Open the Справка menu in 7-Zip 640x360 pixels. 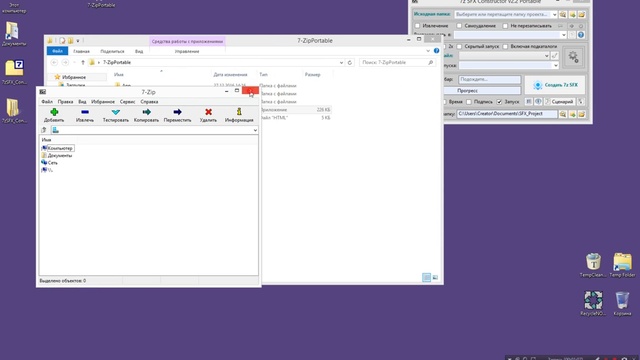[x=149, y=102]
